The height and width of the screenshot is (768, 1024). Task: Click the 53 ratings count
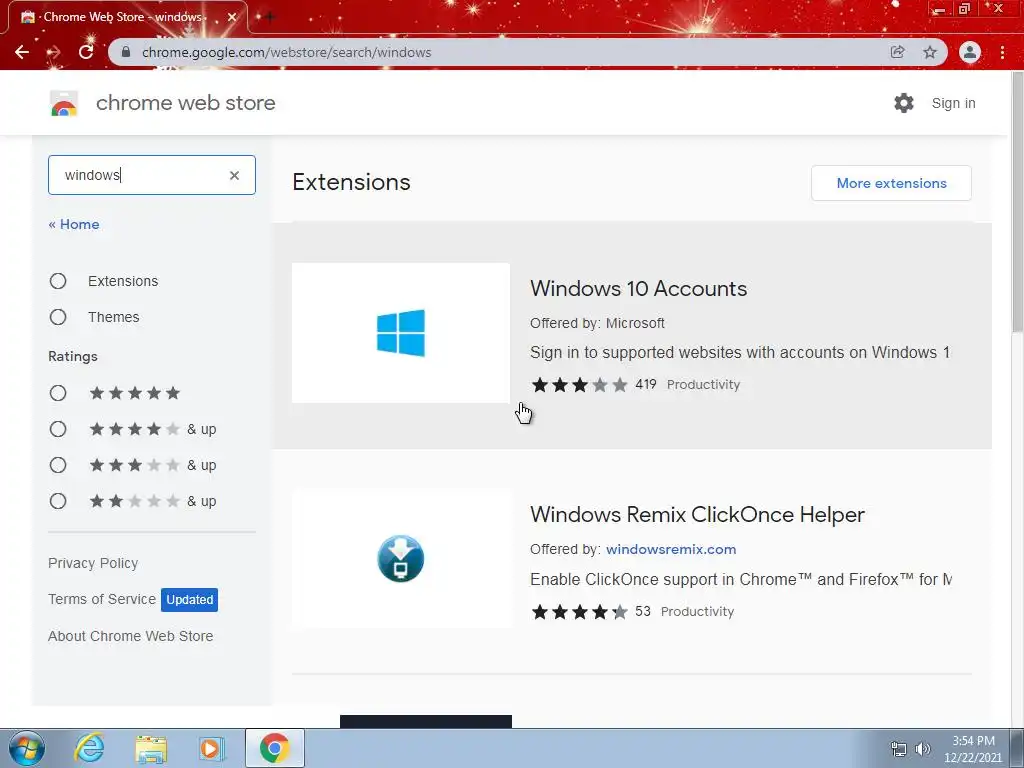pos(643,612)
